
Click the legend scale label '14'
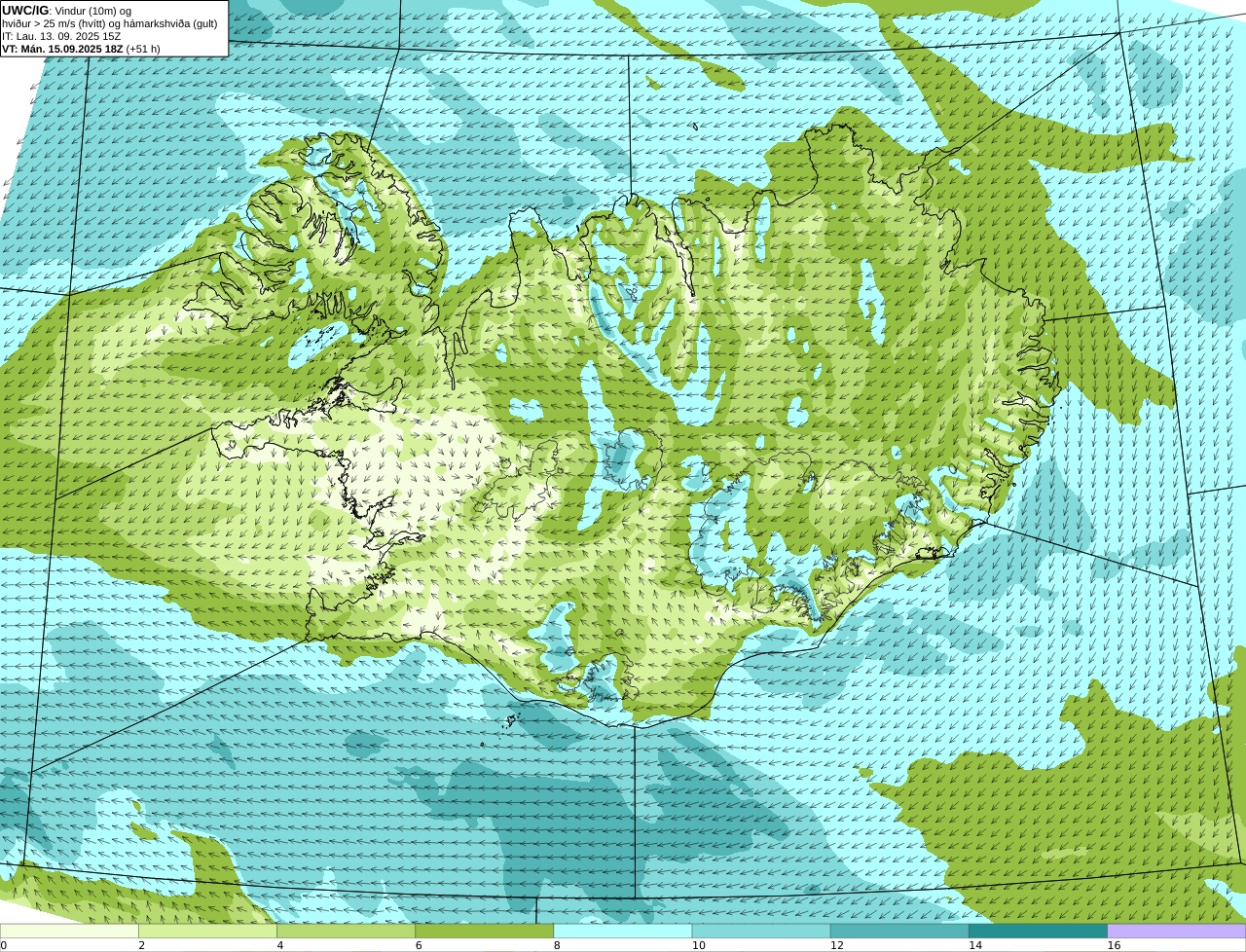coord(975,945)
